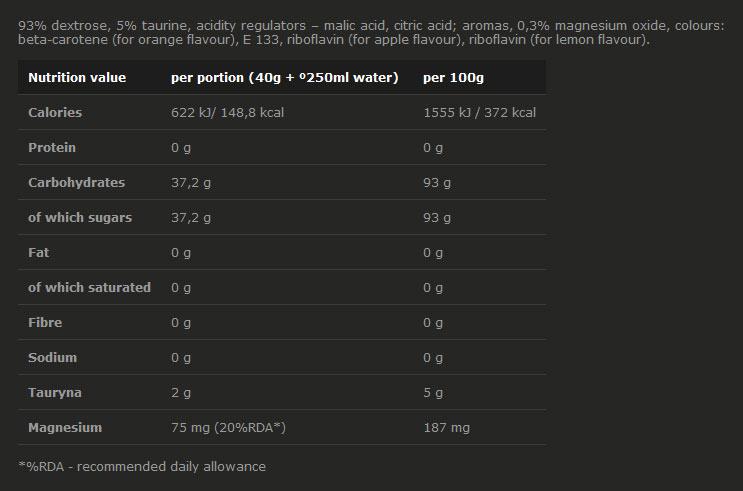
Task: Select the "of which sugars" row label
Action: [80, 217]
